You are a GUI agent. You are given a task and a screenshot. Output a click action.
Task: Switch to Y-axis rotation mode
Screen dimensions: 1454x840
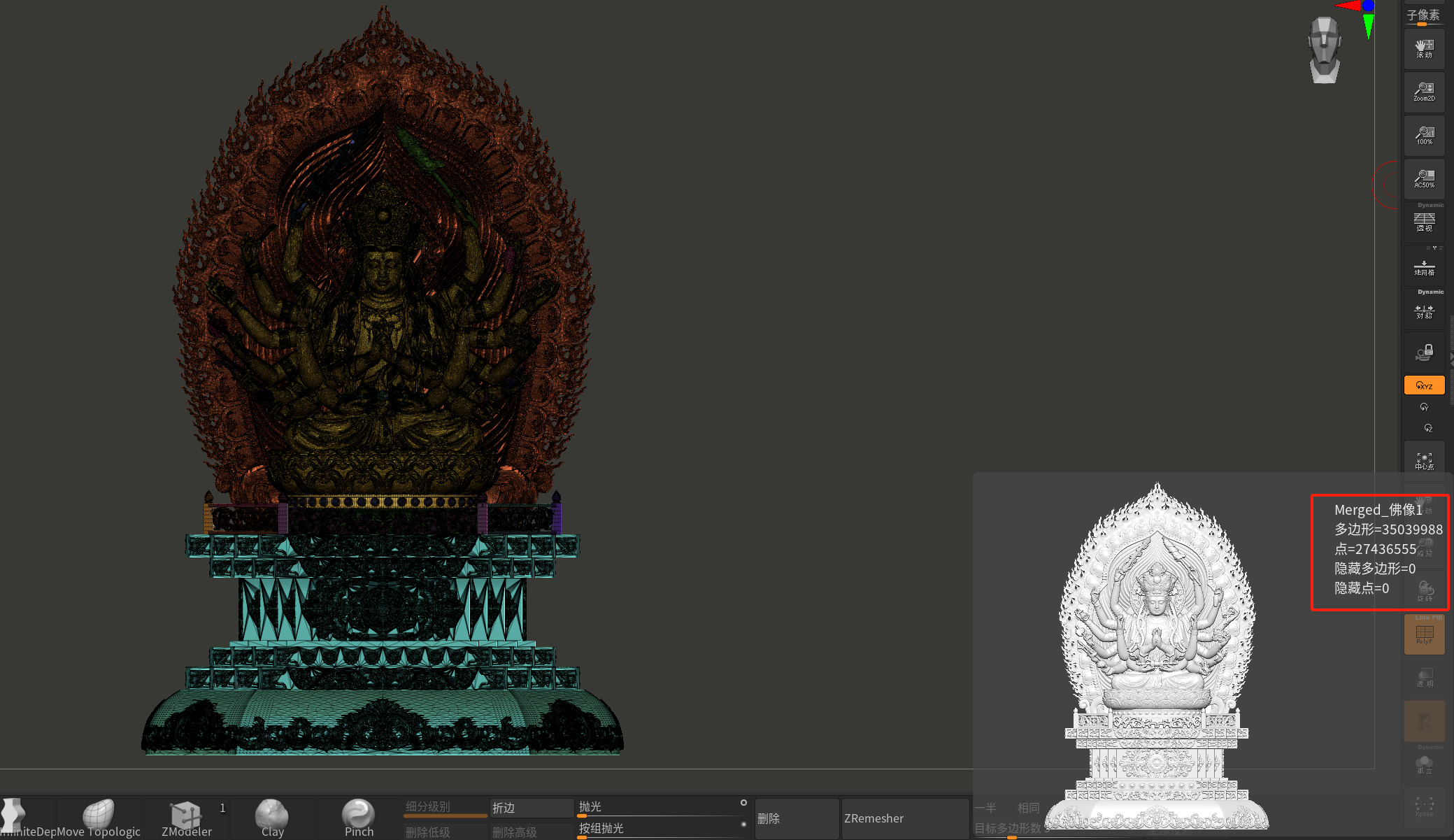tap(1424, 407)
